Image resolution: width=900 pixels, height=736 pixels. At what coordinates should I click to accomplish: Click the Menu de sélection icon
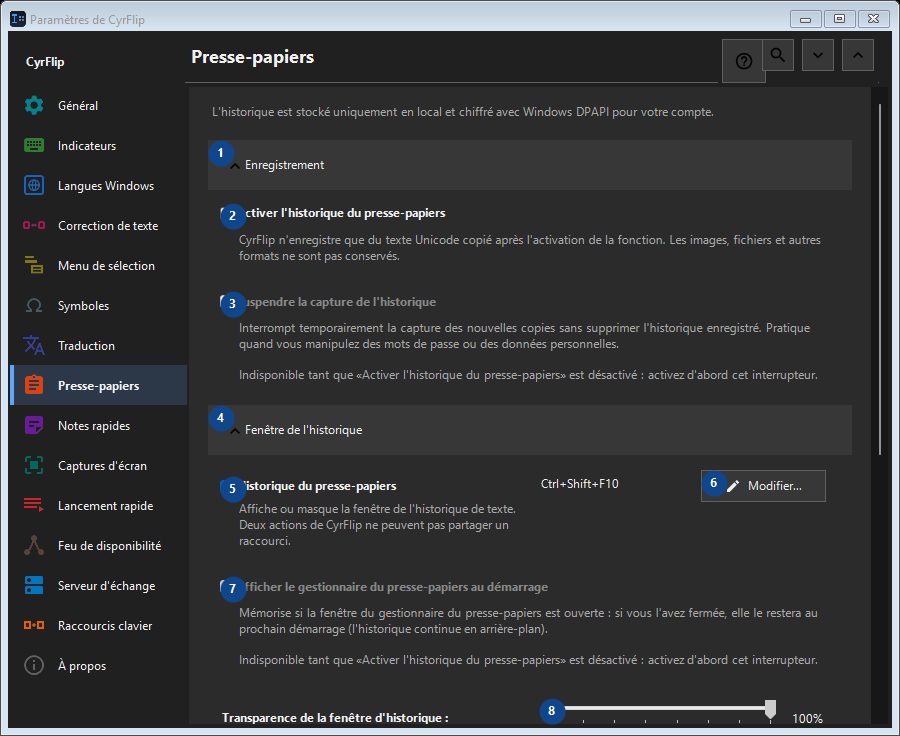[34, 265]
